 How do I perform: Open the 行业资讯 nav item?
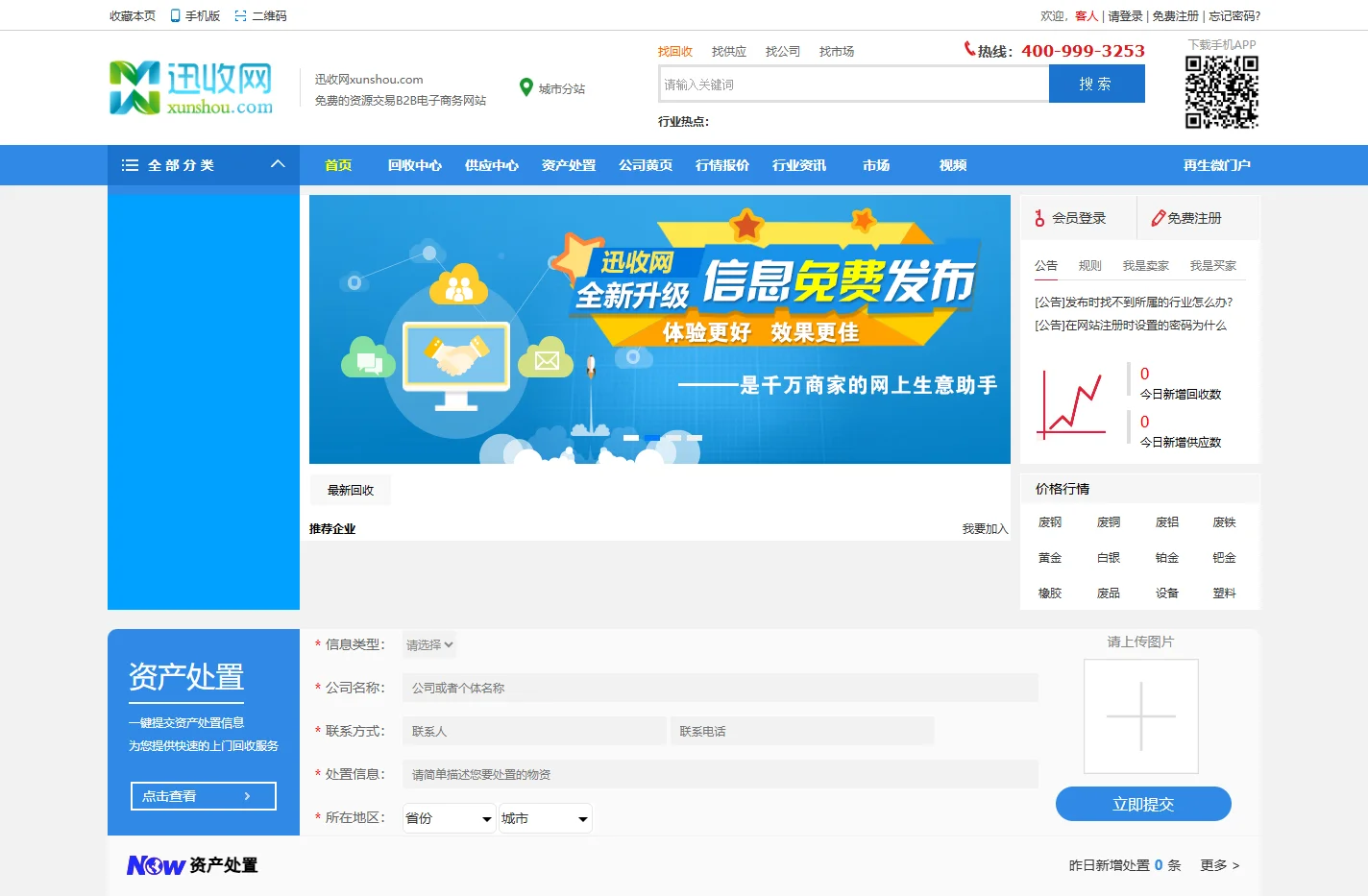coord(799,165)
